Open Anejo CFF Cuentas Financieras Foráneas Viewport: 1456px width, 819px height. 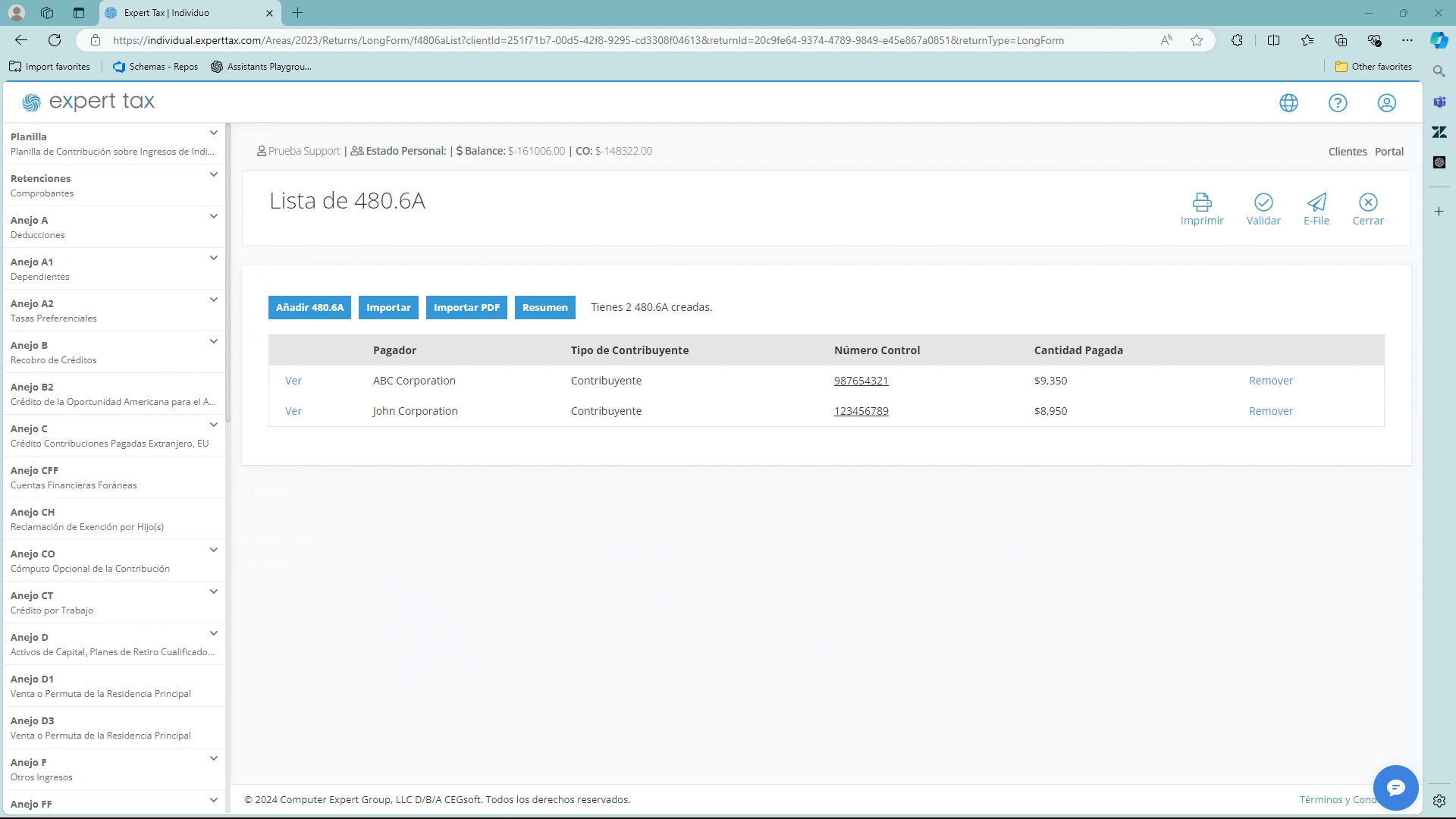pos(74,478)
